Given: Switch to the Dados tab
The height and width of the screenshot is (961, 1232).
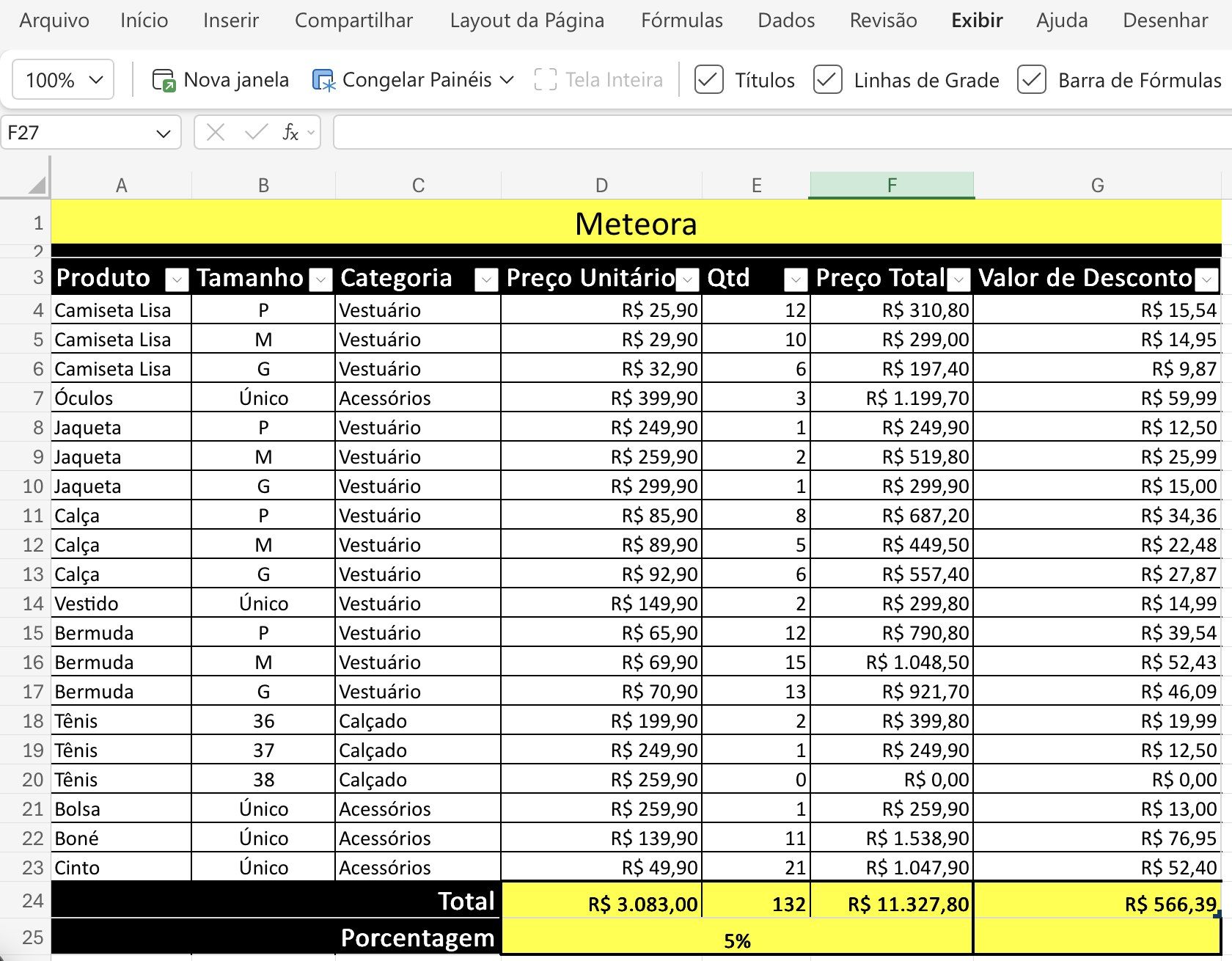Looking at the screenshot, I should click(787, 21).
